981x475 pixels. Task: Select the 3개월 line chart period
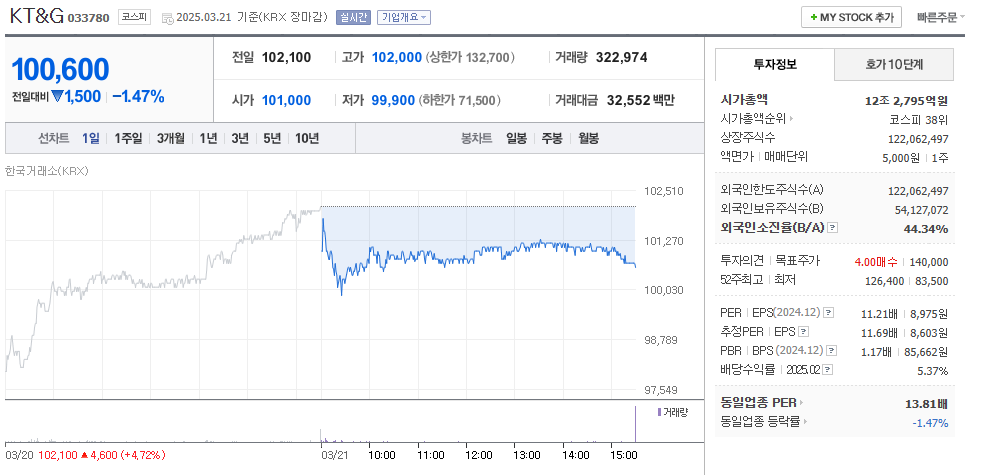[x=171, y=138]
